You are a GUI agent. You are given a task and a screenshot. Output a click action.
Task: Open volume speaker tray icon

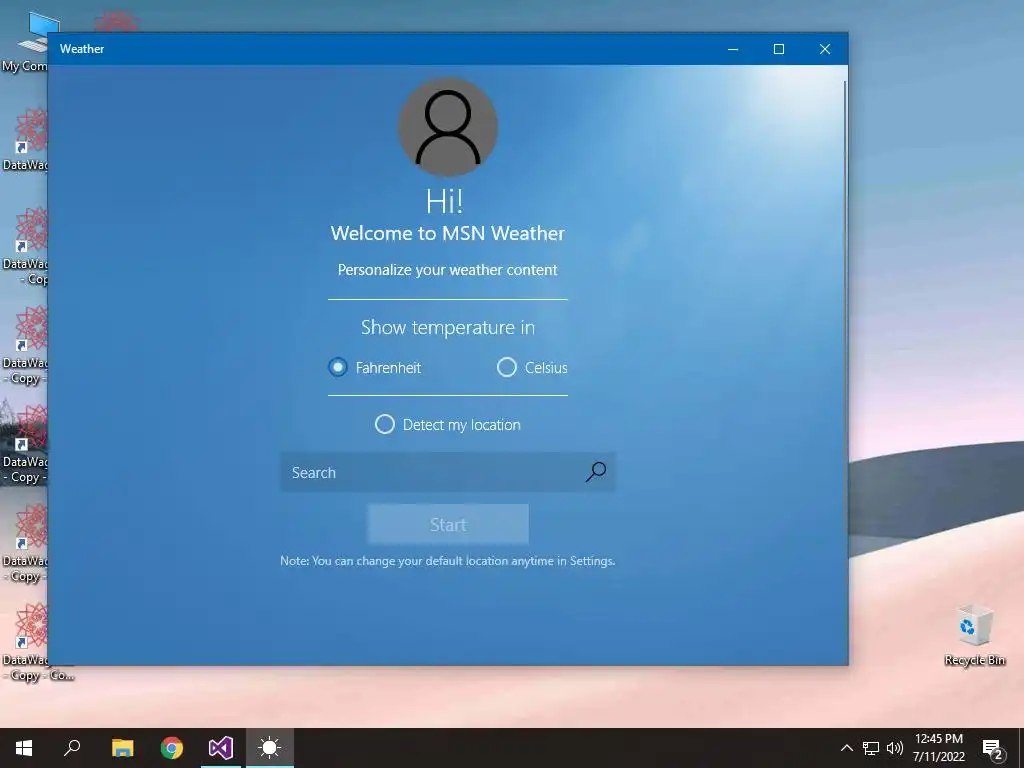[895, 748]
